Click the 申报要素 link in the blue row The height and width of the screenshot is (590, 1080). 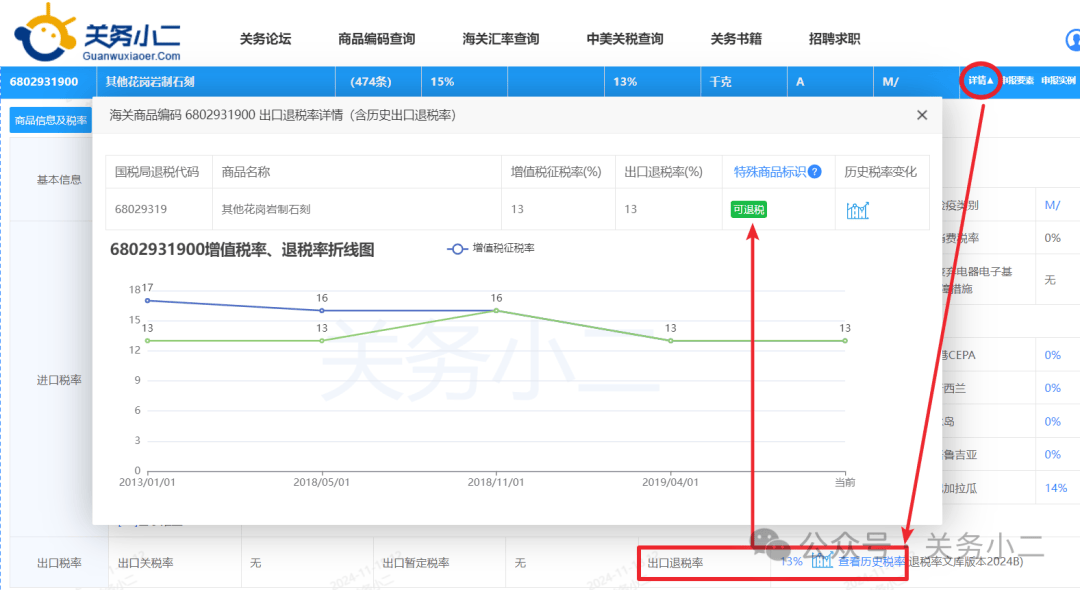click(x=1016, y=81)
